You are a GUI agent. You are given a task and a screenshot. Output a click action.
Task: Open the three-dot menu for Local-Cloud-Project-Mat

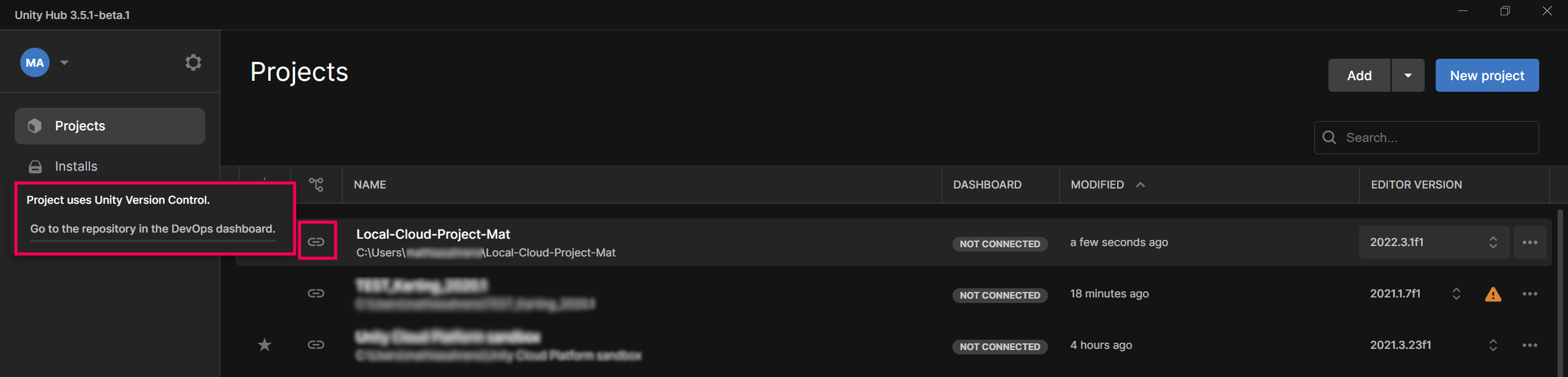pyautogui.click(x=1529, y=242)
